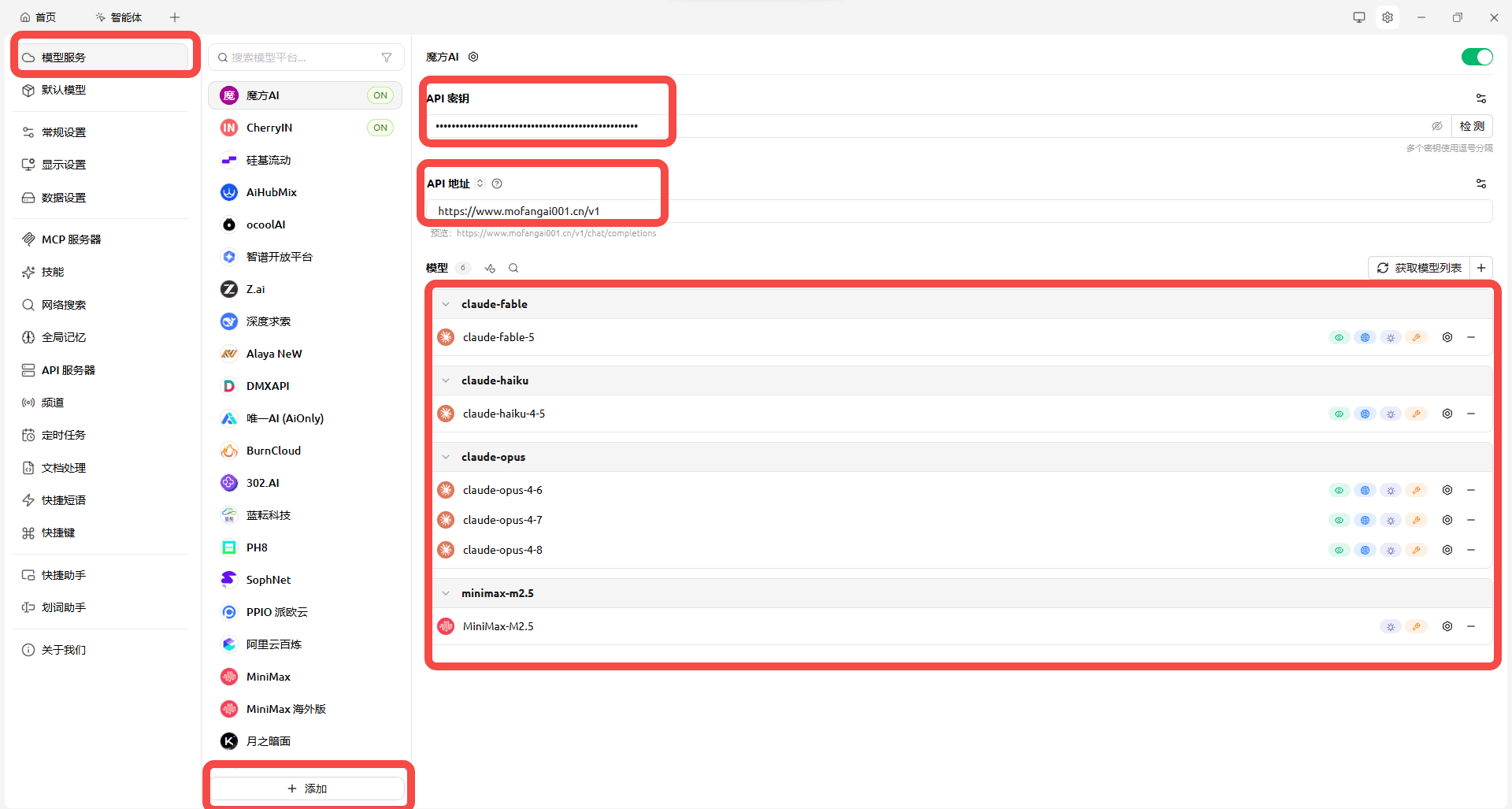Screen dimensions: 1512x809
Task: Select the 智谱开放平台 provider
Action: coord(306,257)
